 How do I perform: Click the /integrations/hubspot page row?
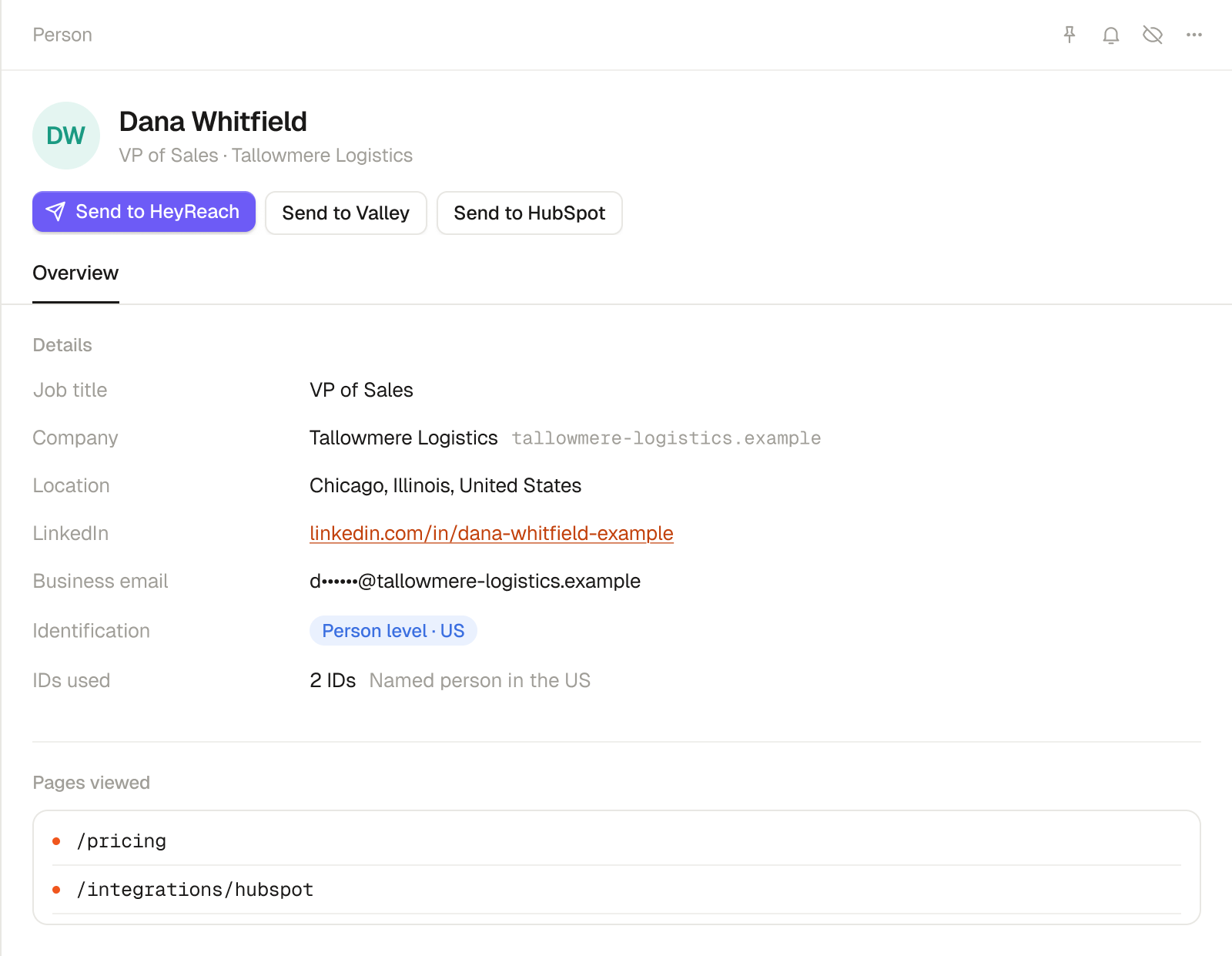(x=616, y=890)
